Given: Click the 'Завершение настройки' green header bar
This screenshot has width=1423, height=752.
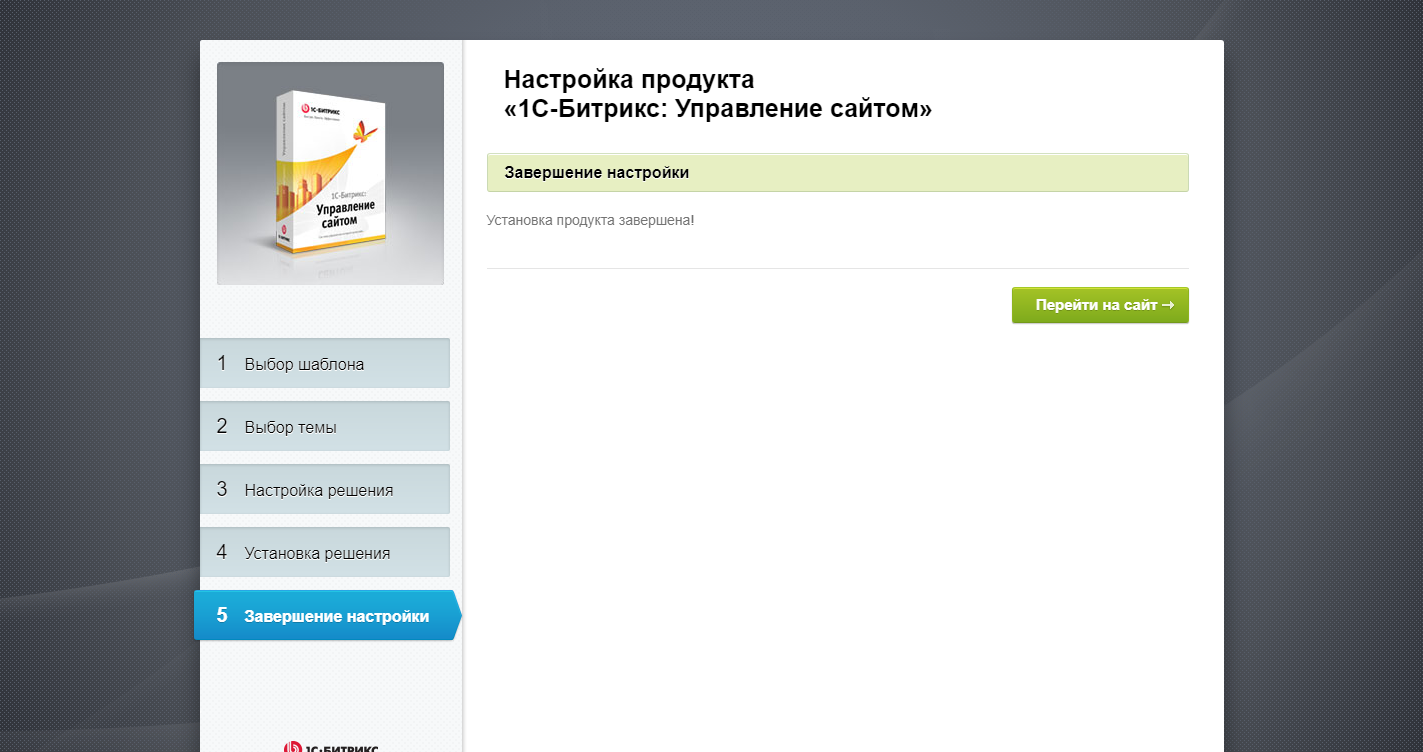Looking at the screenshot, I should click(x=837, y=172).
